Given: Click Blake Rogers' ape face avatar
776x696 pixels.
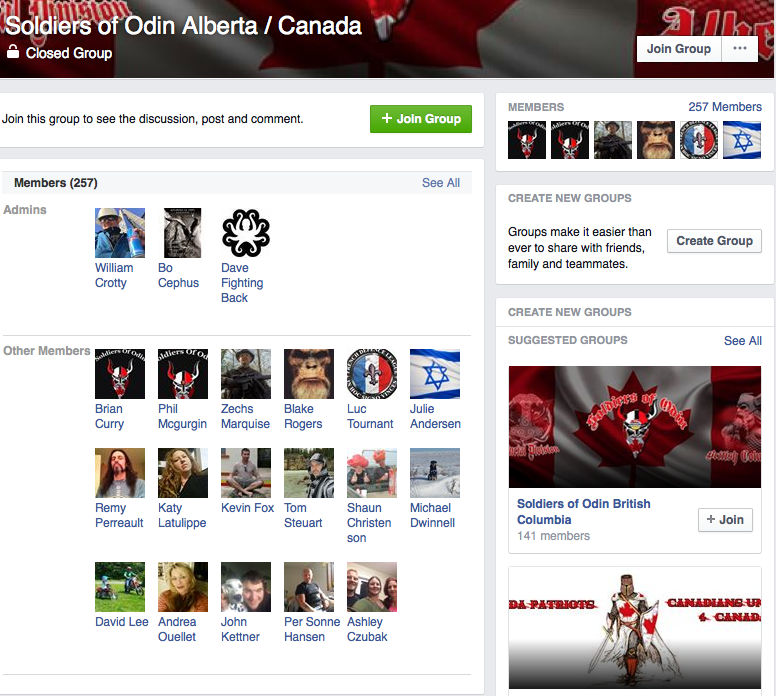Looking at the screenshot, I should (x=309, y=374).
